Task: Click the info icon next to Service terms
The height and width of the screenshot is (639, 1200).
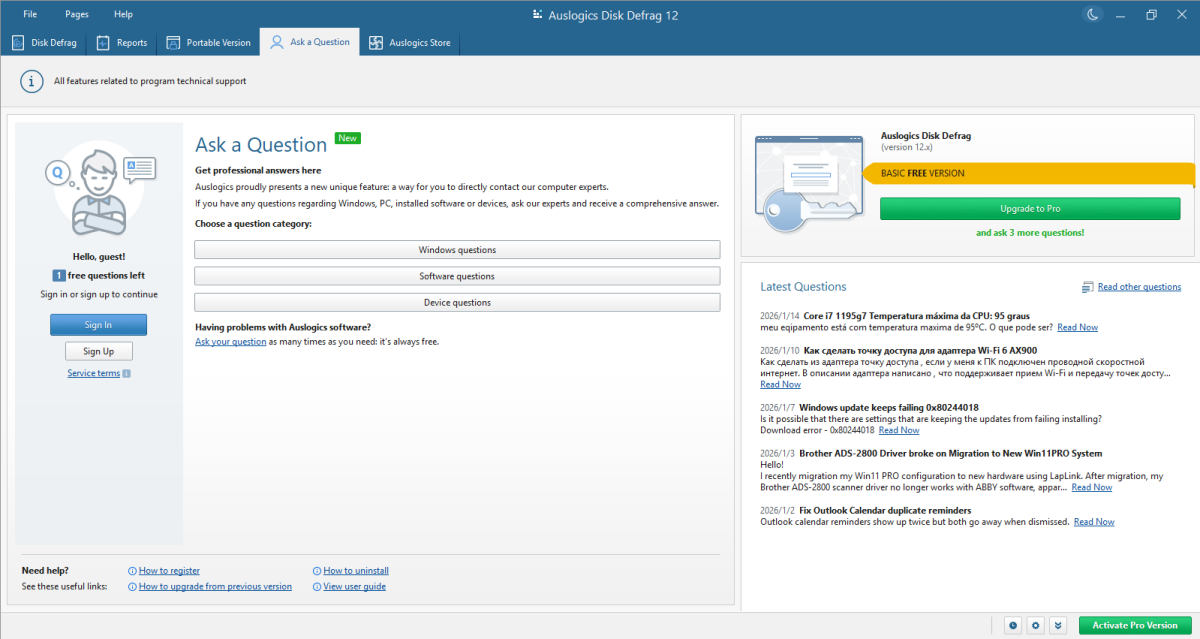Action: [126, 374]
